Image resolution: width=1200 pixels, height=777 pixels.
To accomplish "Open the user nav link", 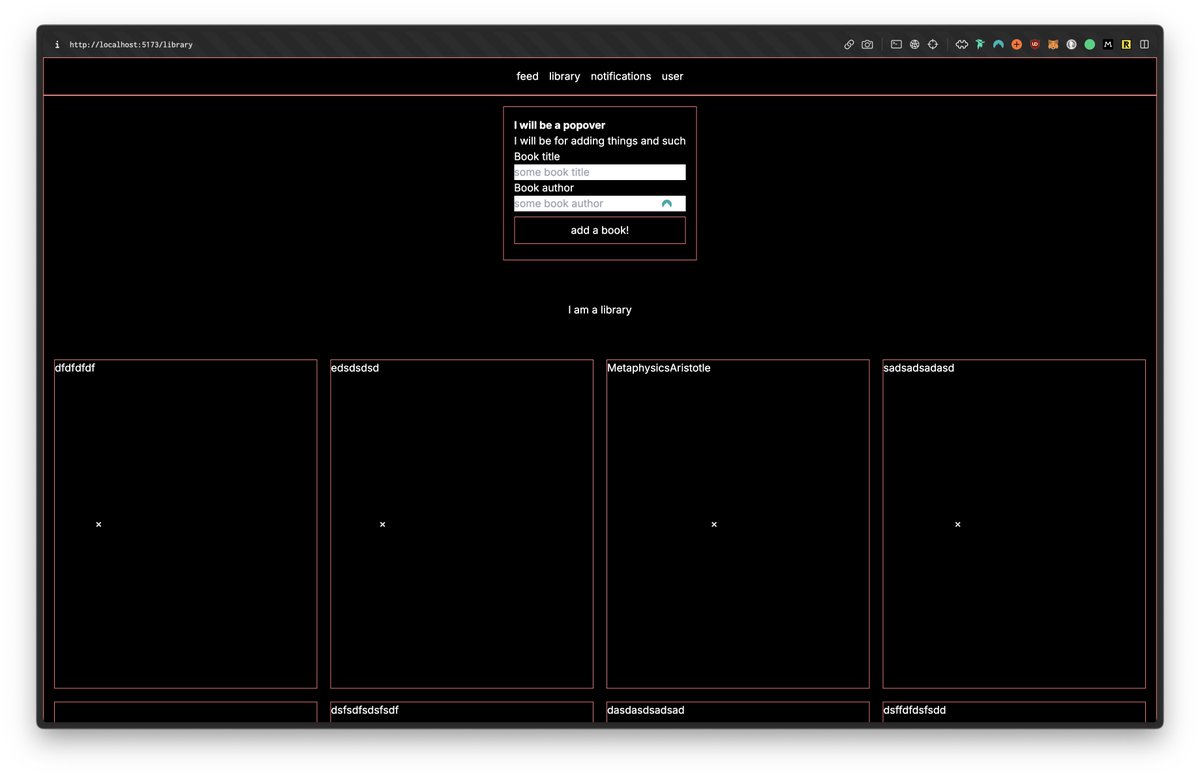I will pyautogui.click(x=673, y=76).
